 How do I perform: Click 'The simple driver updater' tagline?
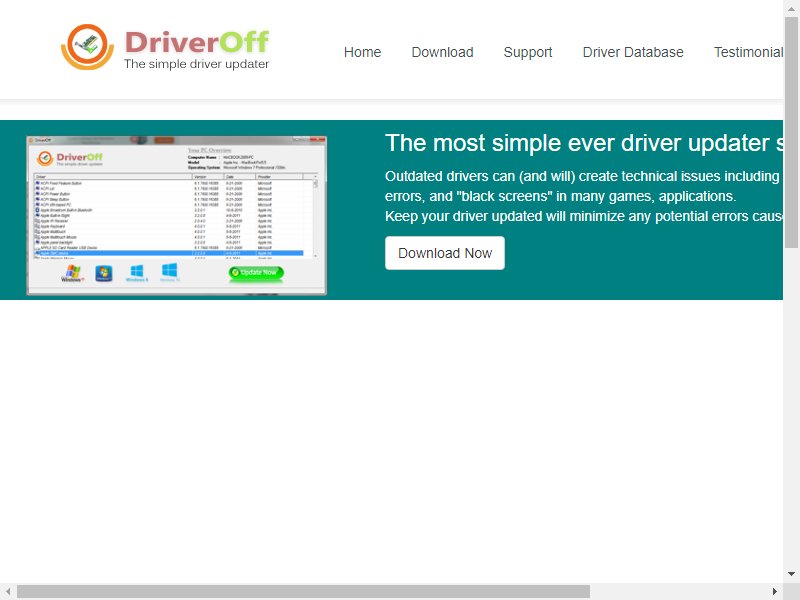click(196, 64)
